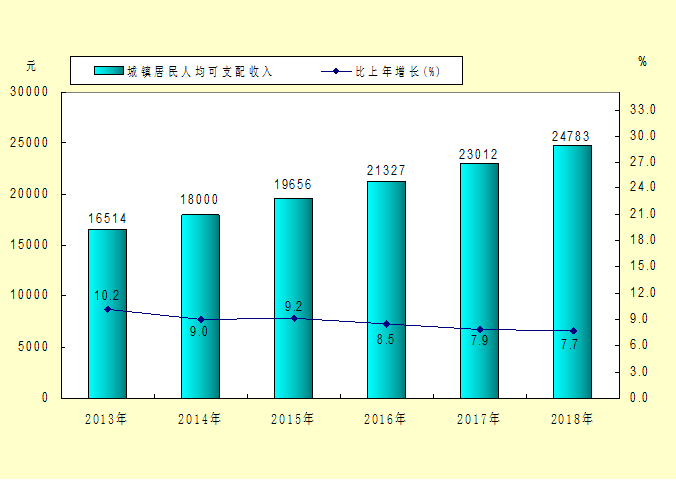This screenshot has height=481, width=676.
Task: Select the value label 16514
Action: pos(107,219)
